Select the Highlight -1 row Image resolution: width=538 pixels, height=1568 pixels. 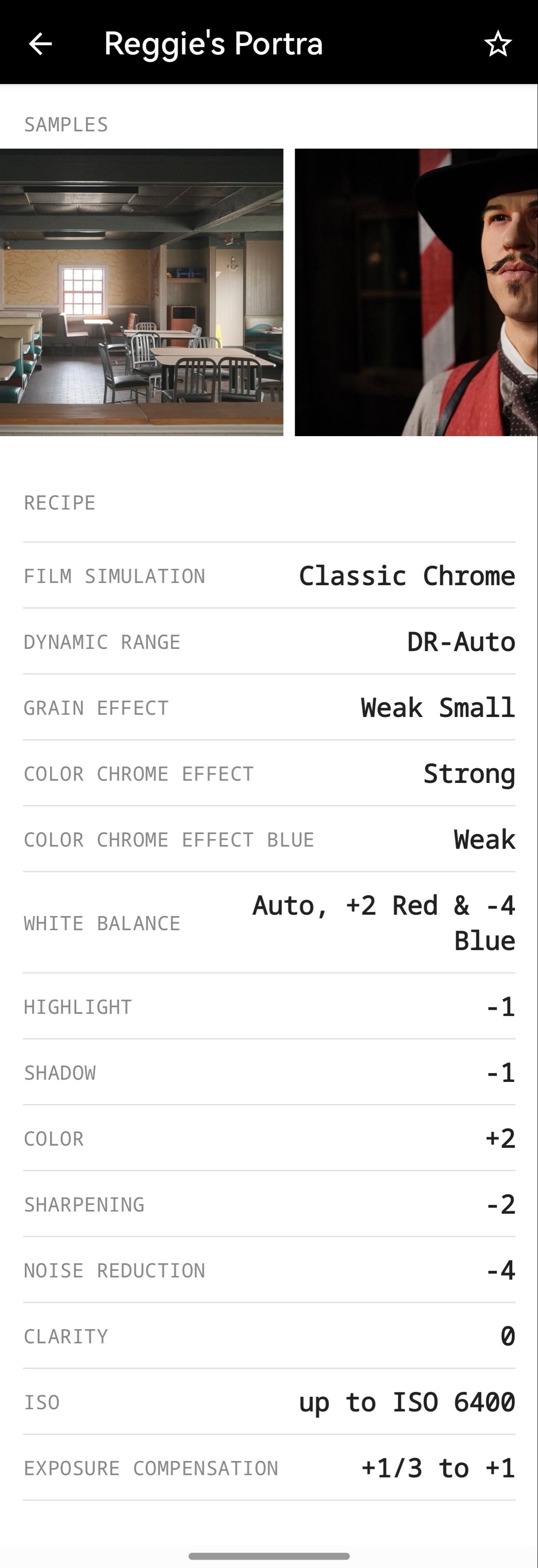(x=269, y=1007)
